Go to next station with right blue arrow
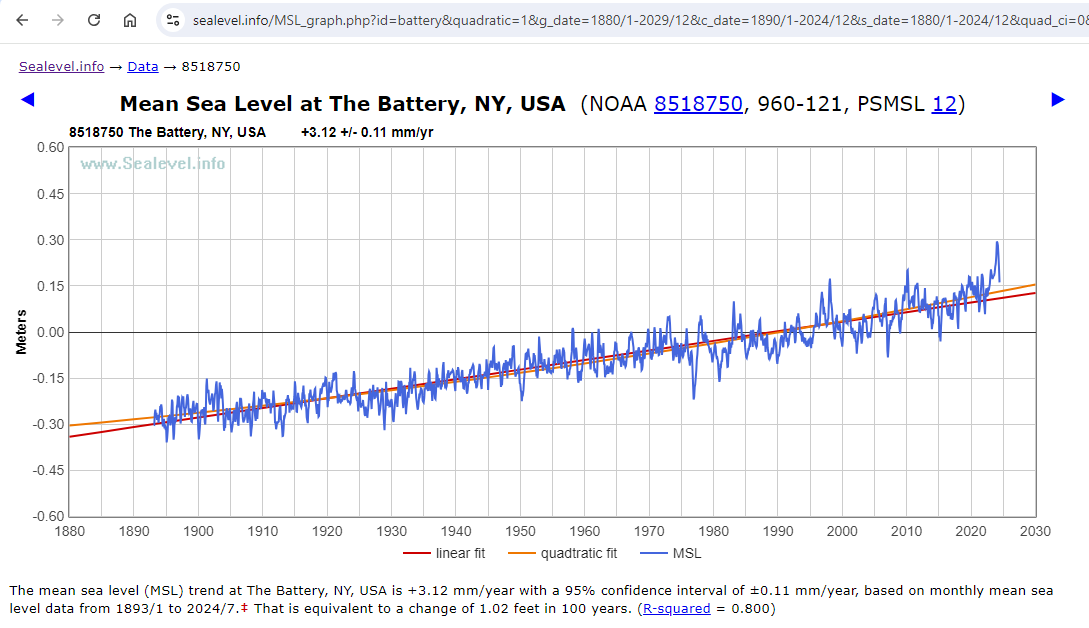Screen dimensions: 1089x628 (x=1058, y=99)
